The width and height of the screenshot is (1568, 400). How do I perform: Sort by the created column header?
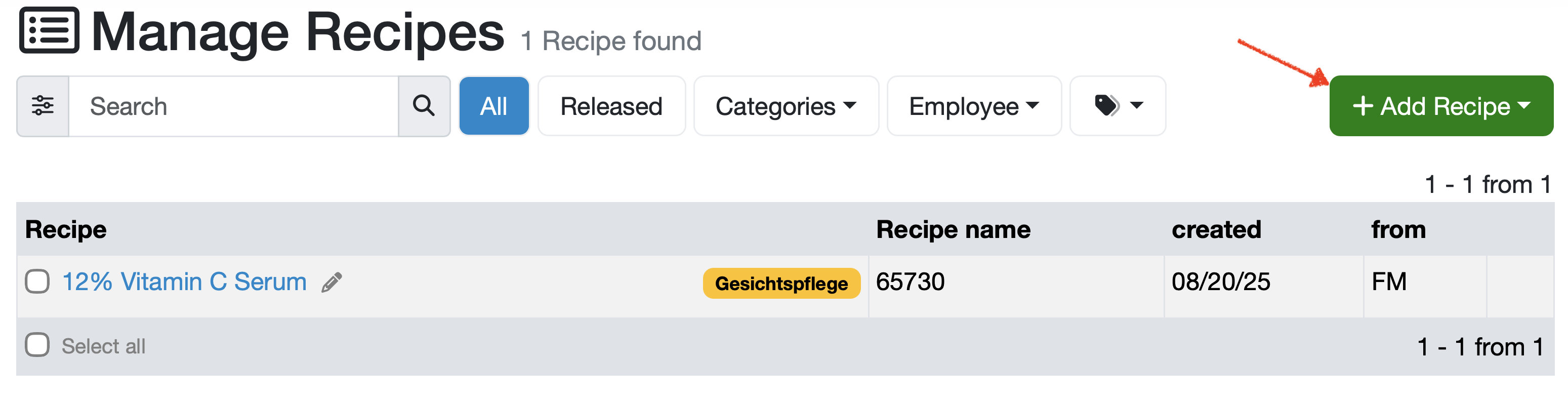pos(1216,230)
